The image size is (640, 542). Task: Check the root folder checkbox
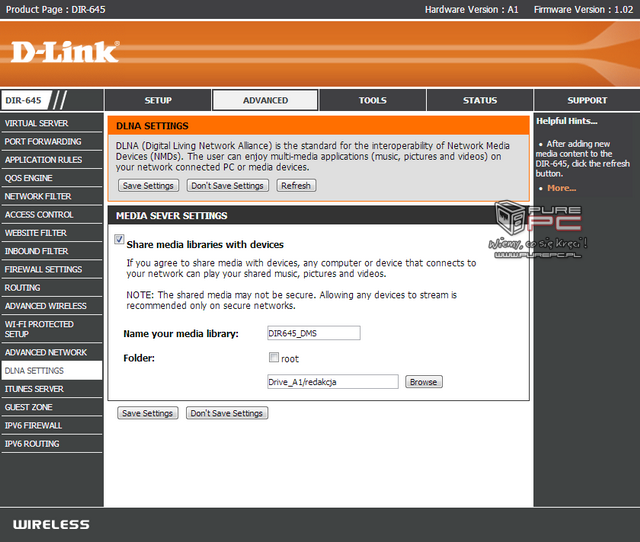coord(274,358)
